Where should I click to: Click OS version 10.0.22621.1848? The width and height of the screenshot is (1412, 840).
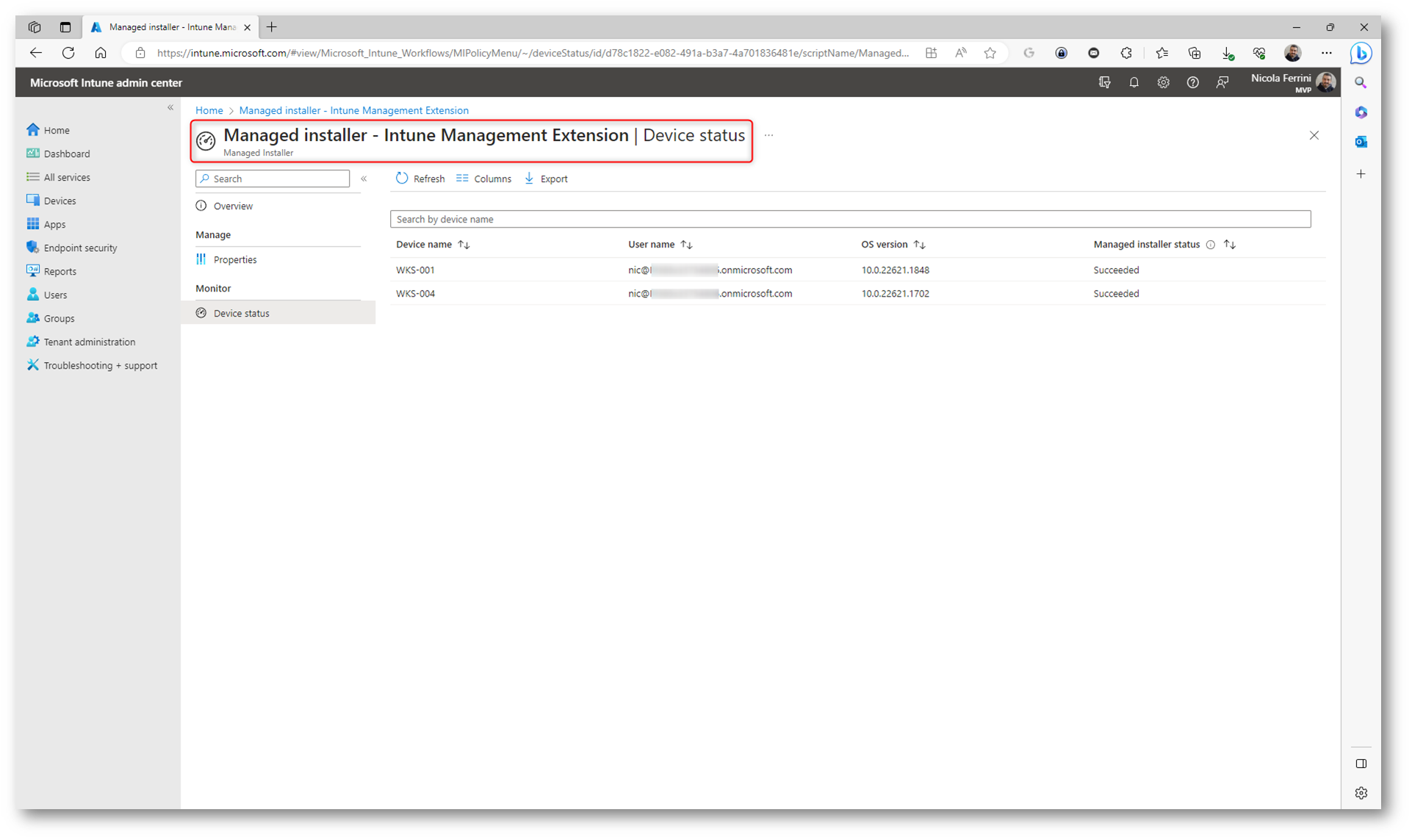point(895,270)
